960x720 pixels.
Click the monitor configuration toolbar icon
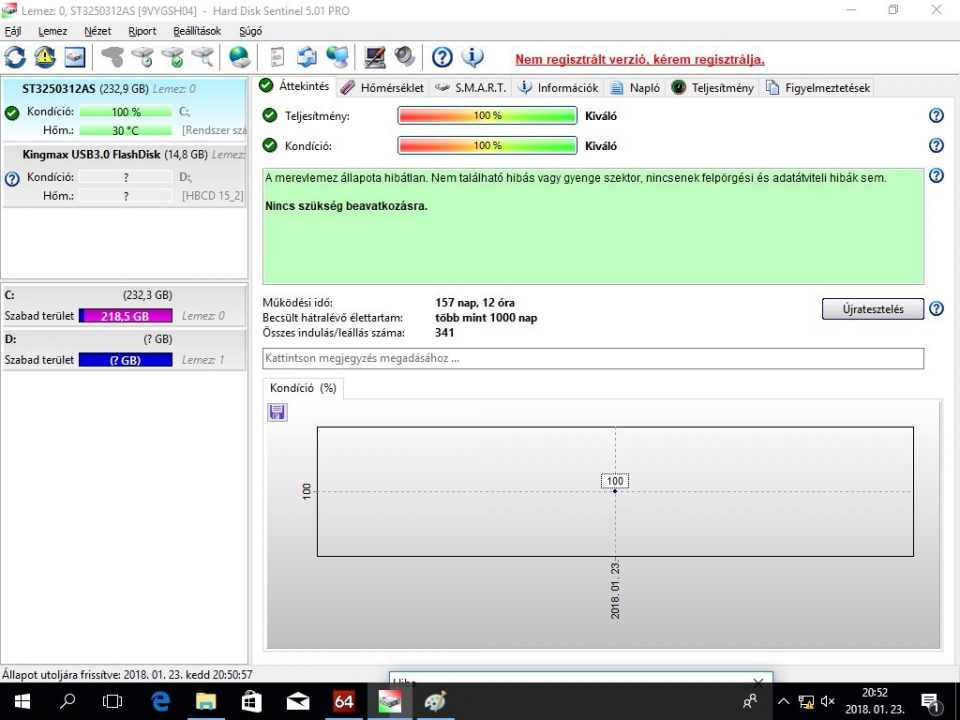375,58
